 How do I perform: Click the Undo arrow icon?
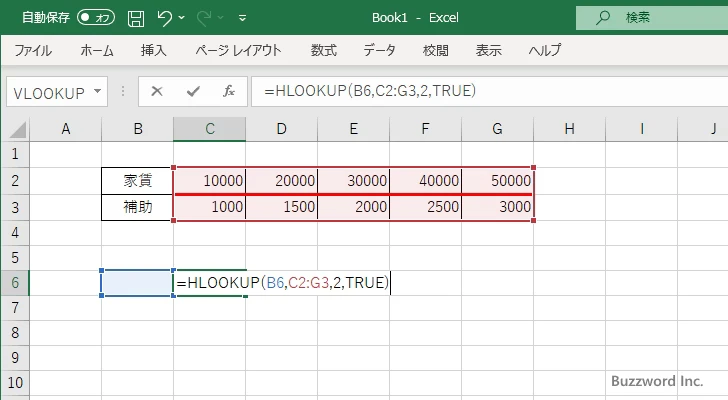tap(165, 17)
